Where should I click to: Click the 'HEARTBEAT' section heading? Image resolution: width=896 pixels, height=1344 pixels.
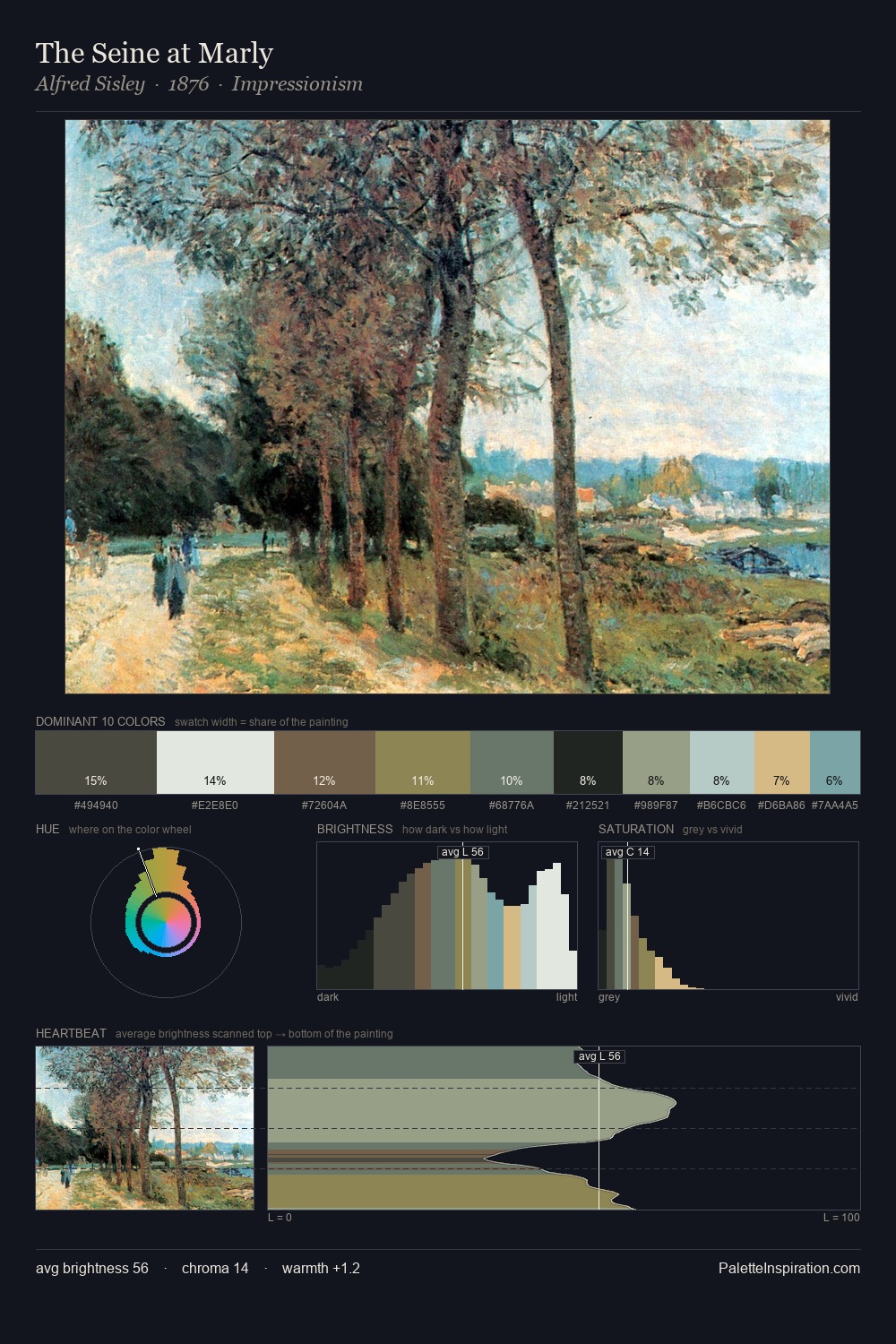tap(71, 1033)
